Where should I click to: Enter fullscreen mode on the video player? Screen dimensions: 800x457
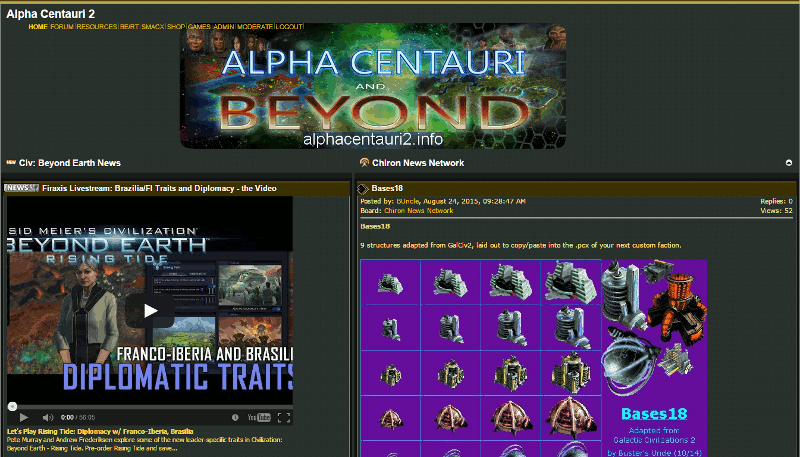click(284, 417)
